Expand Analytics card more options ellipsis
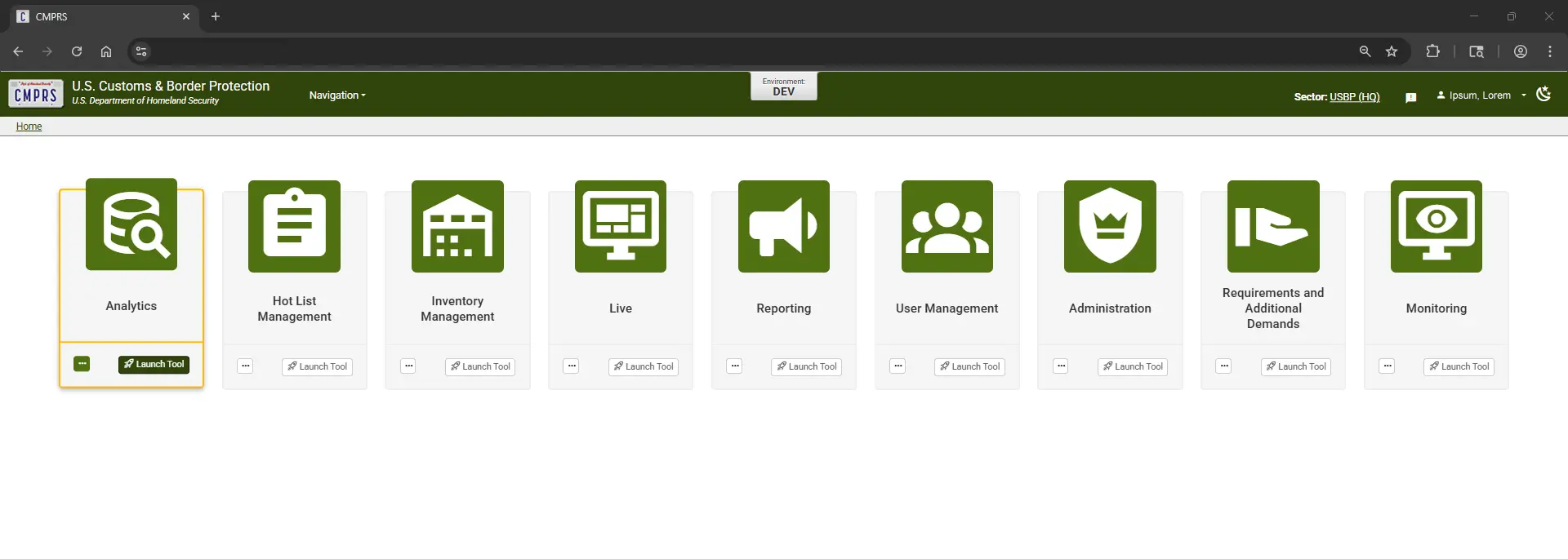 click(x=82, y=364)
